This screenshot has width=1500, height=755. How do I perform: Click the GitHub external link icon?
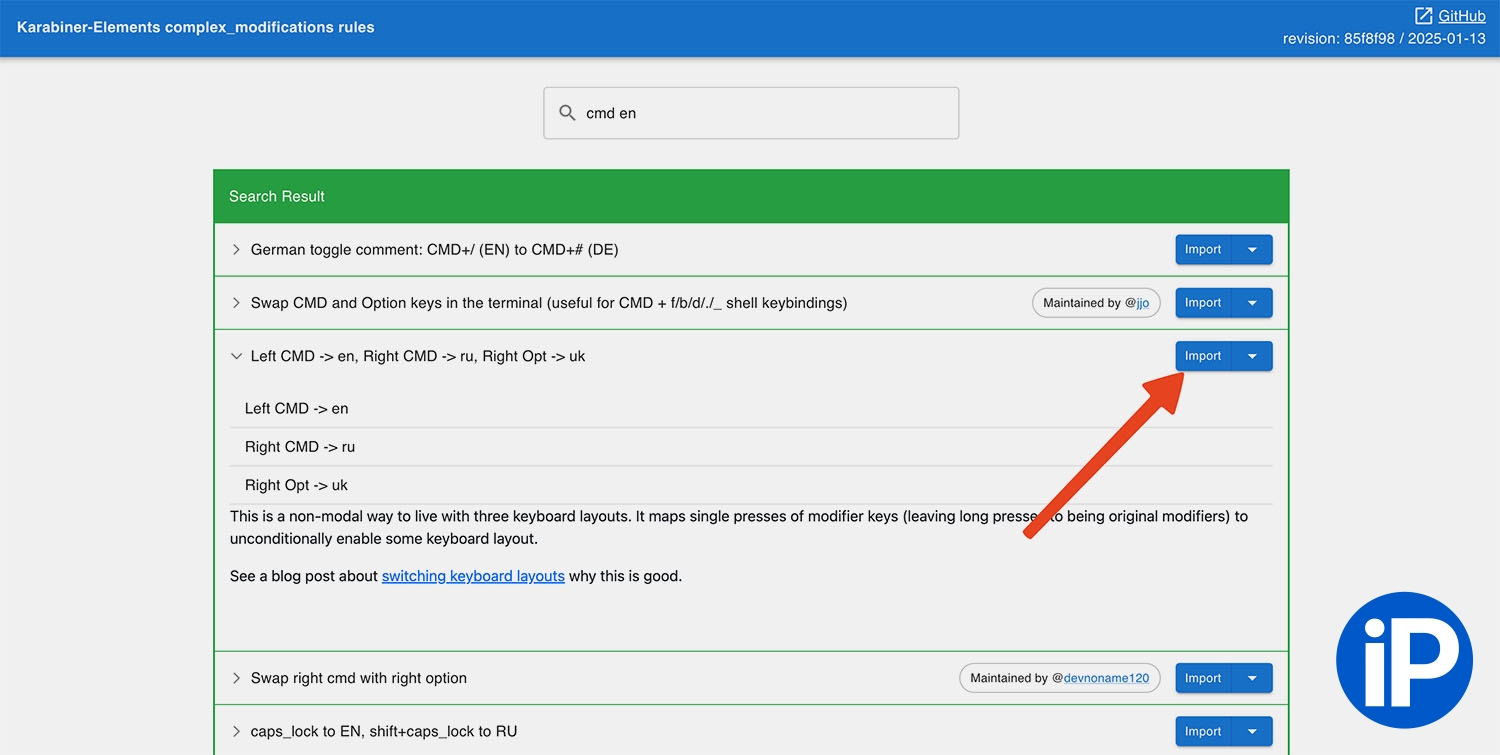1423,16
